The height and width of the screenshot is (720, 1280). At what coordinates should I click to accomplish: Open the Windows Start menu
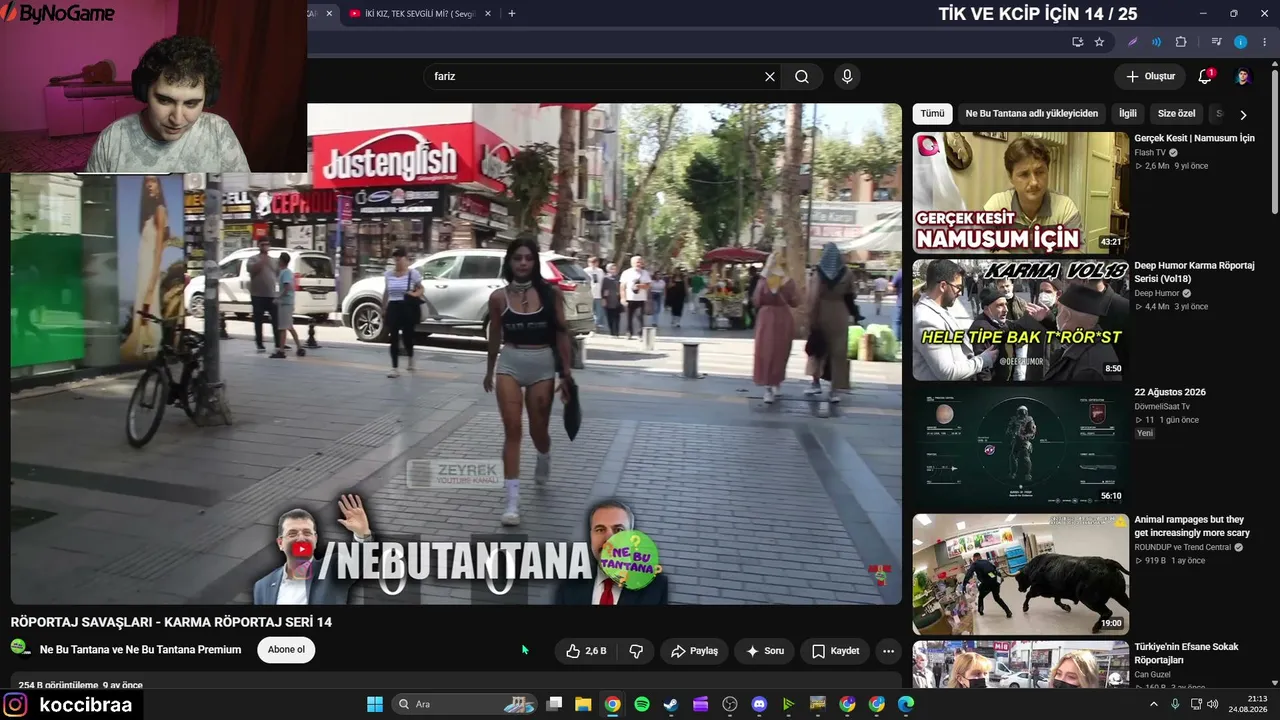(x=375, y=704)
